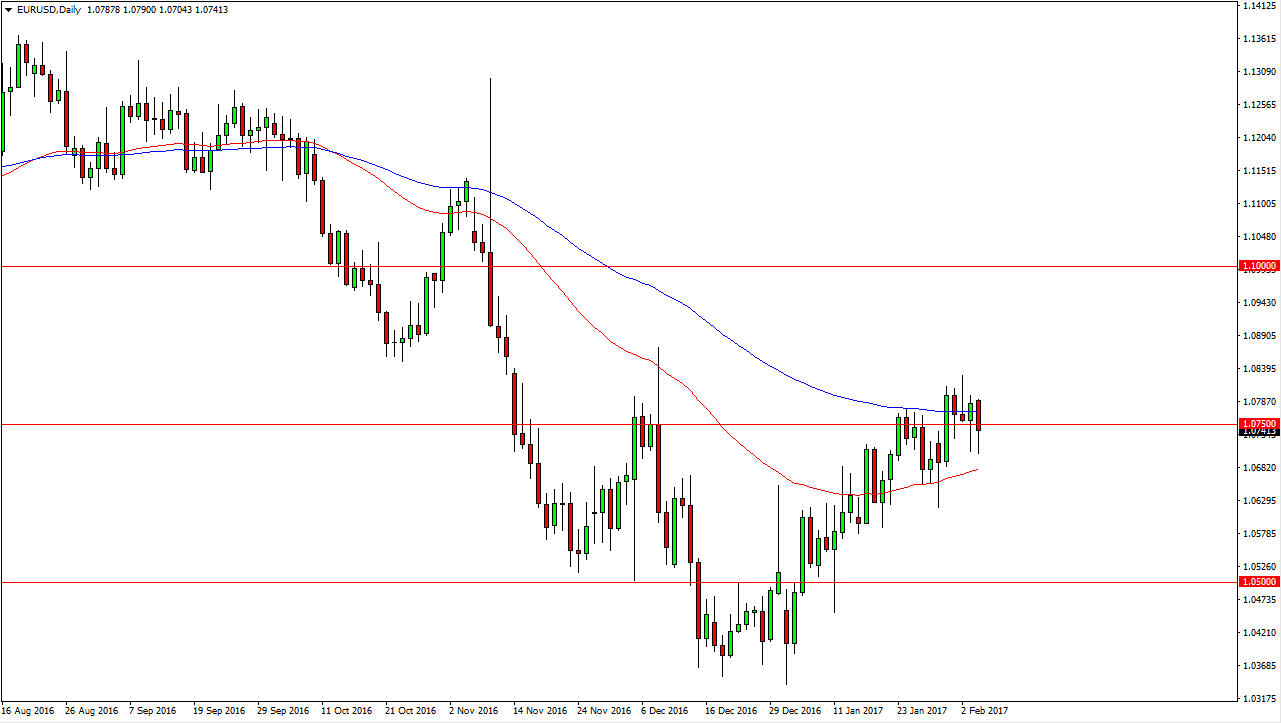Click the most recent red candlestick
Viewport: 1281px width, 723px height.
(x=979, y=414)
